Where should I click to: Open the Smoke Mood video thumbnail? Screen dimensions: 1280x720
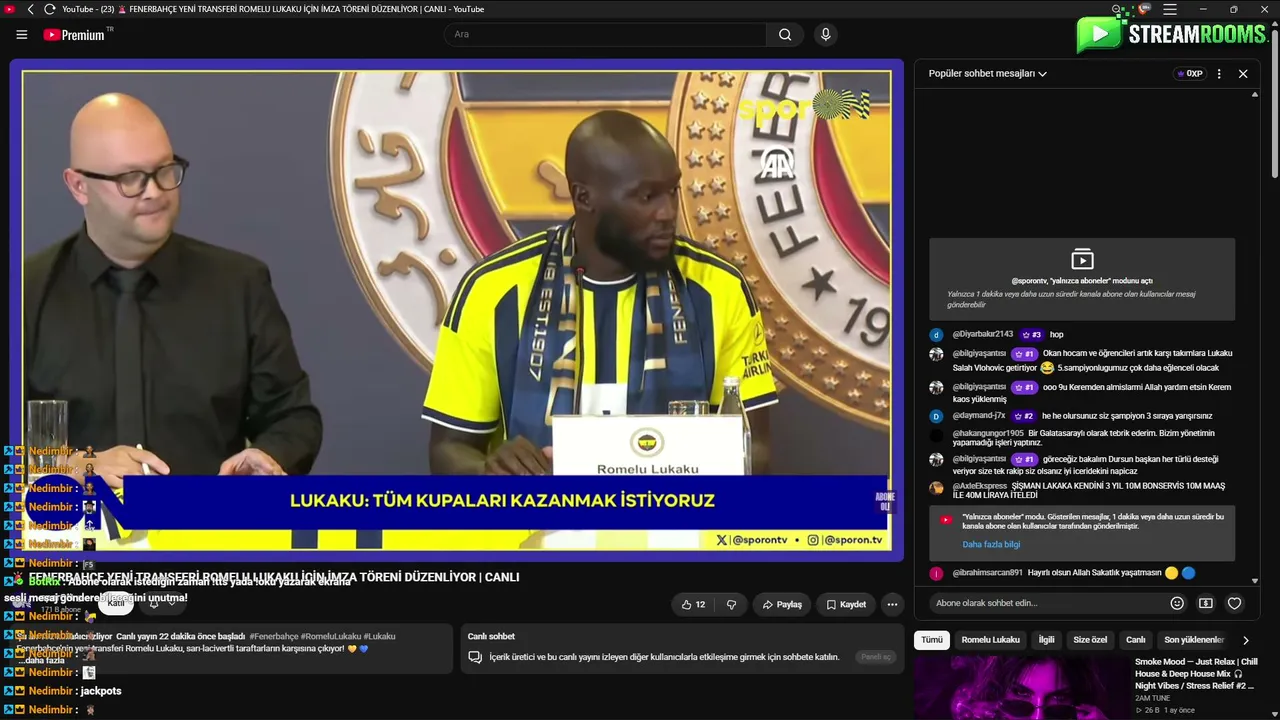(1020, 687)
